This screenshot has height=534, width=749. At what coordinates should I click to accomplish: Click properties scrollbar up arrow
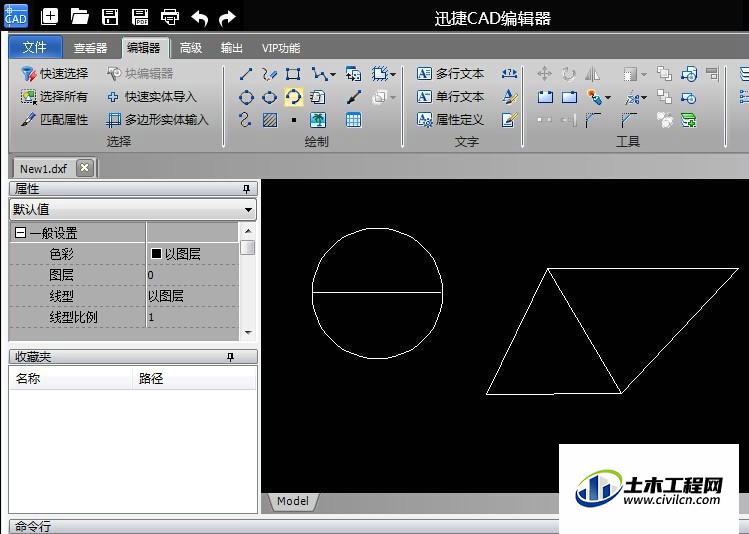coord(248,231)
